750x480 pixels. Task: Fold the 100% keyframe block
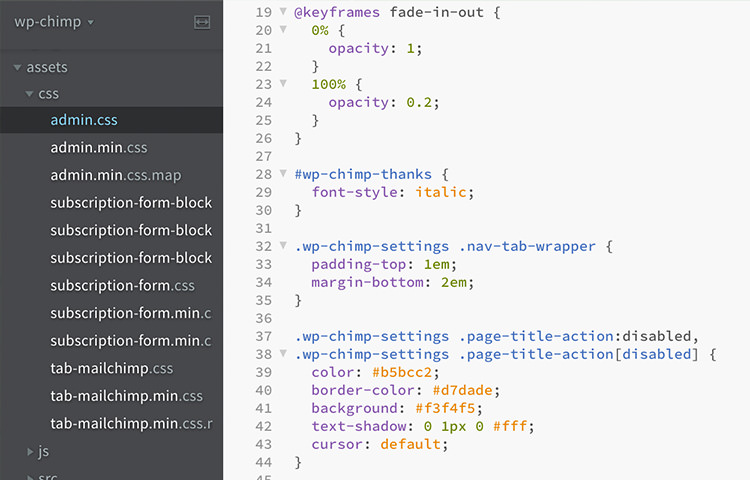tap(284, 85)
